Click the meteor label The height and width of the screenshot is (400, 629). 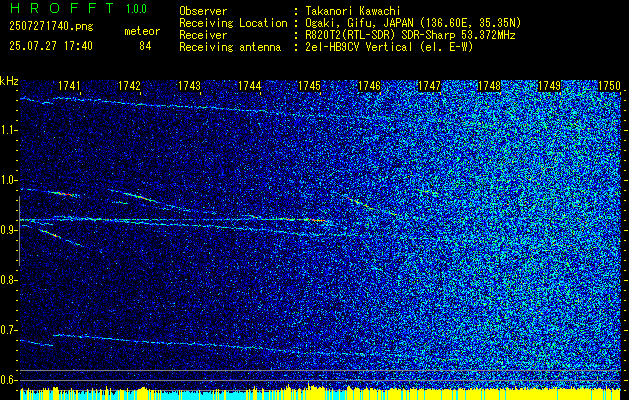coord(142,31)
